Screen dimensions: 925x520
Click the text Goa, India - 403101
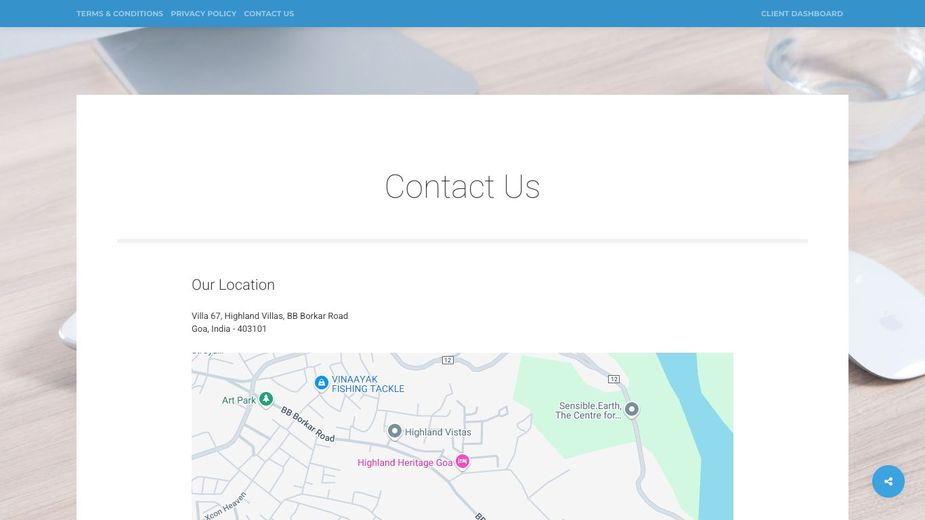229,329
